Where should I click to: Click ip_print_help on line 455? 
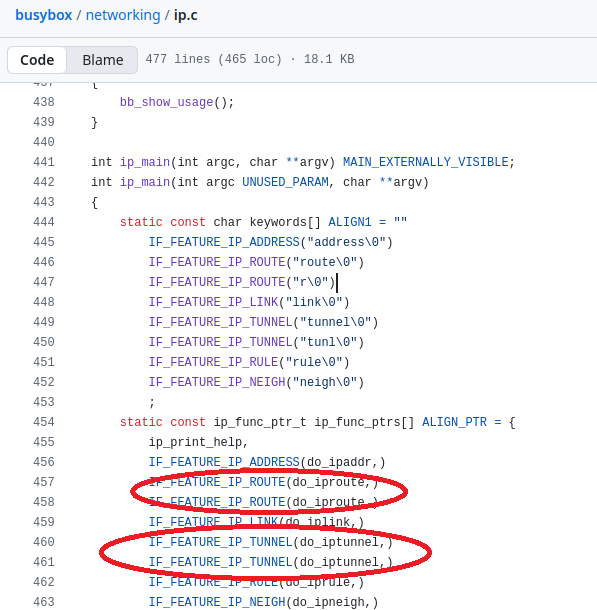[x=196, y=442]
